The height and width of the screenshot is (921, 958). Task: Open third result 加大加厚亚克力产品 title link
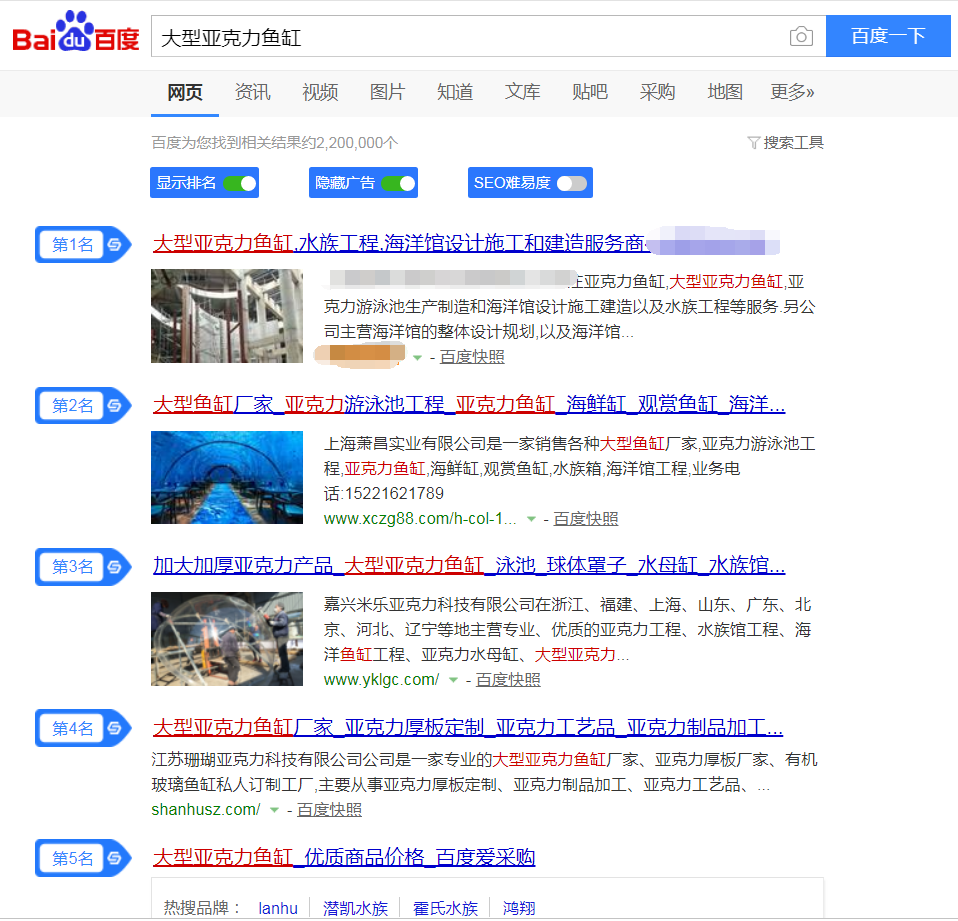pos(469,565)
